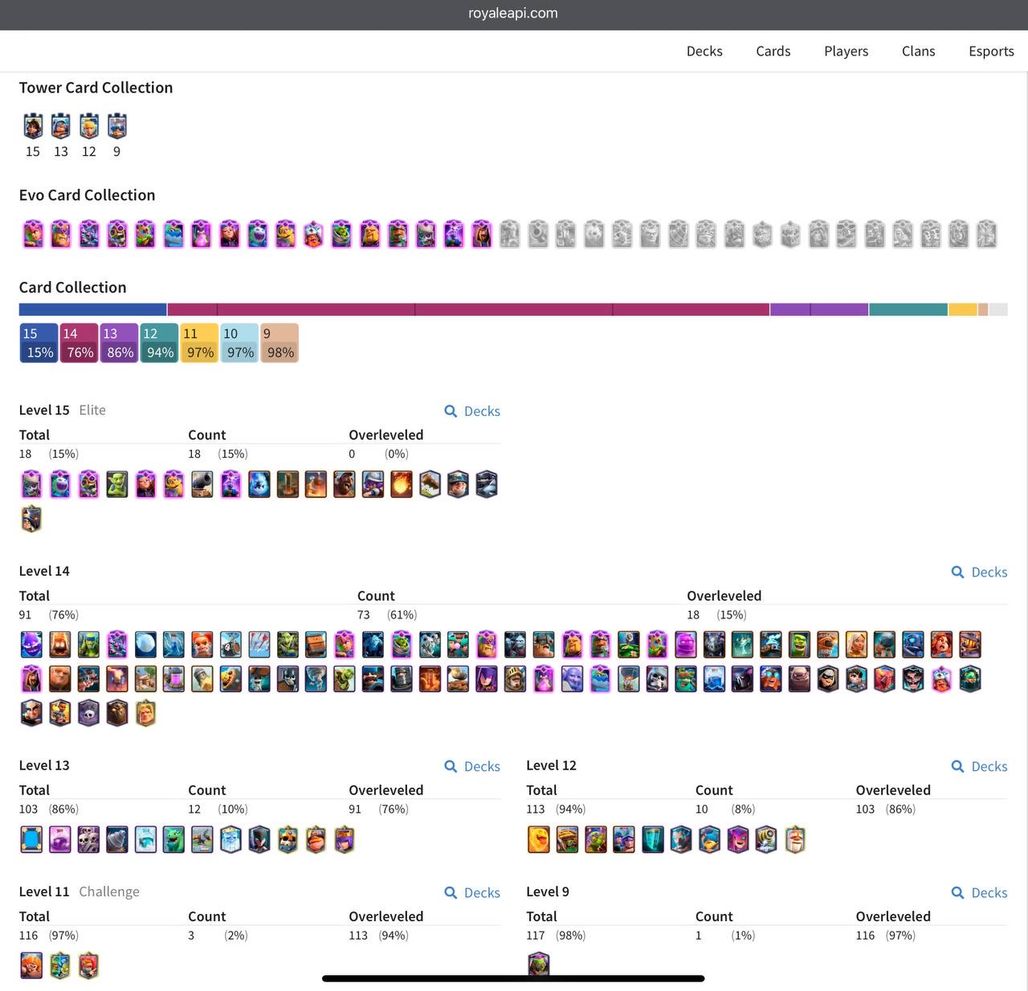Open the Mirror card in Level 13
Viewport: 1028px width, 991px height.
(x=31, y=840)
